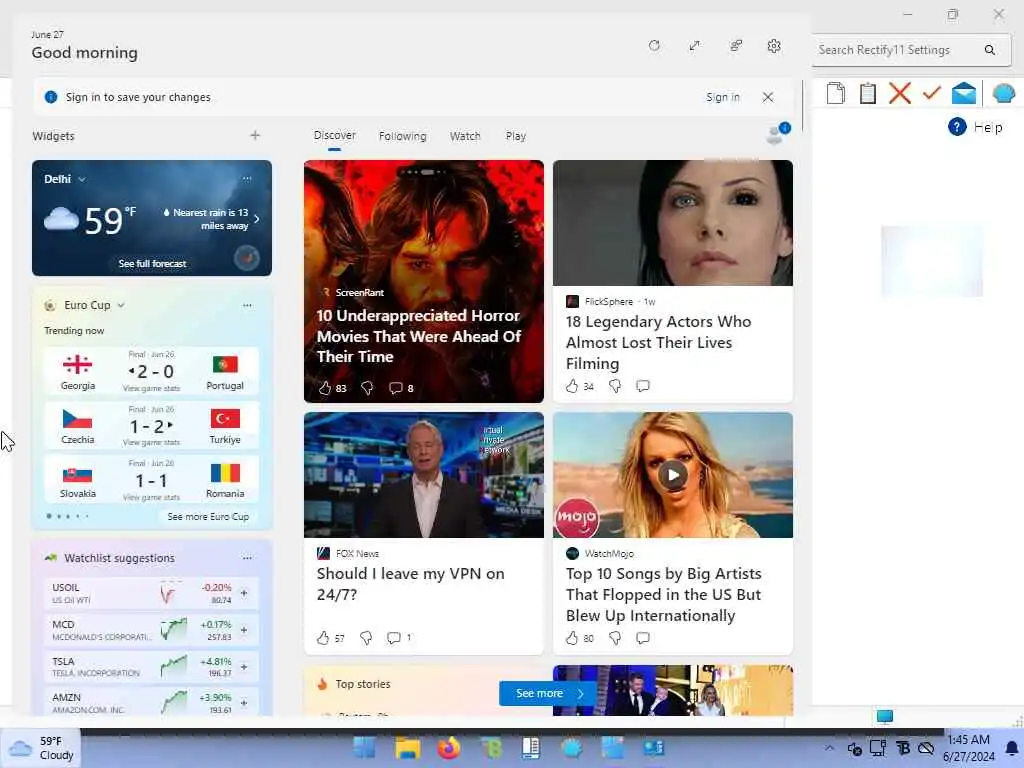Image resolution: width=1024 pixels, height=768 pixels.
Task: Add TSLA to watchlist
Action: (x=244, y=667)
